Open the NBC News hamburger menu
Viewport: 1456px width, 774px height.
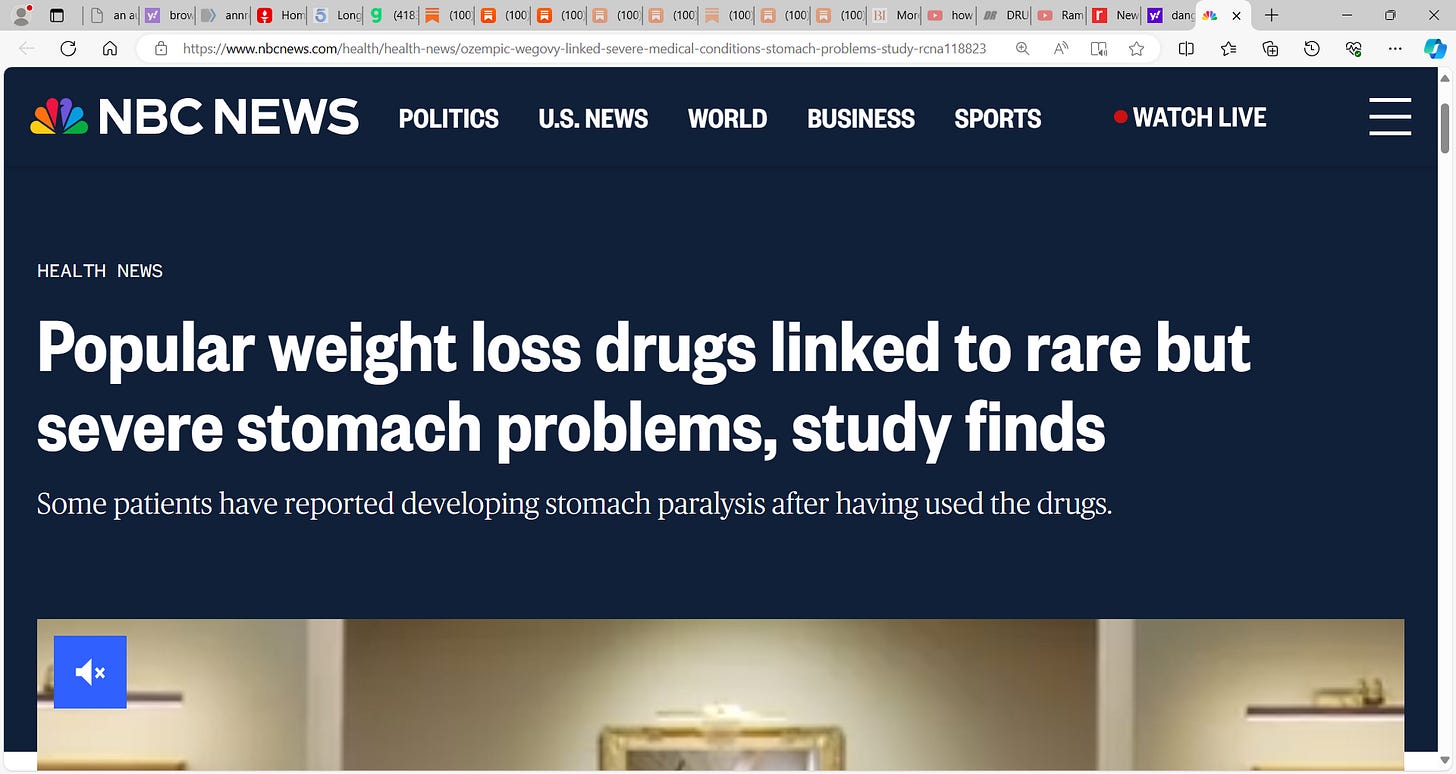(x=1390, y=117)
